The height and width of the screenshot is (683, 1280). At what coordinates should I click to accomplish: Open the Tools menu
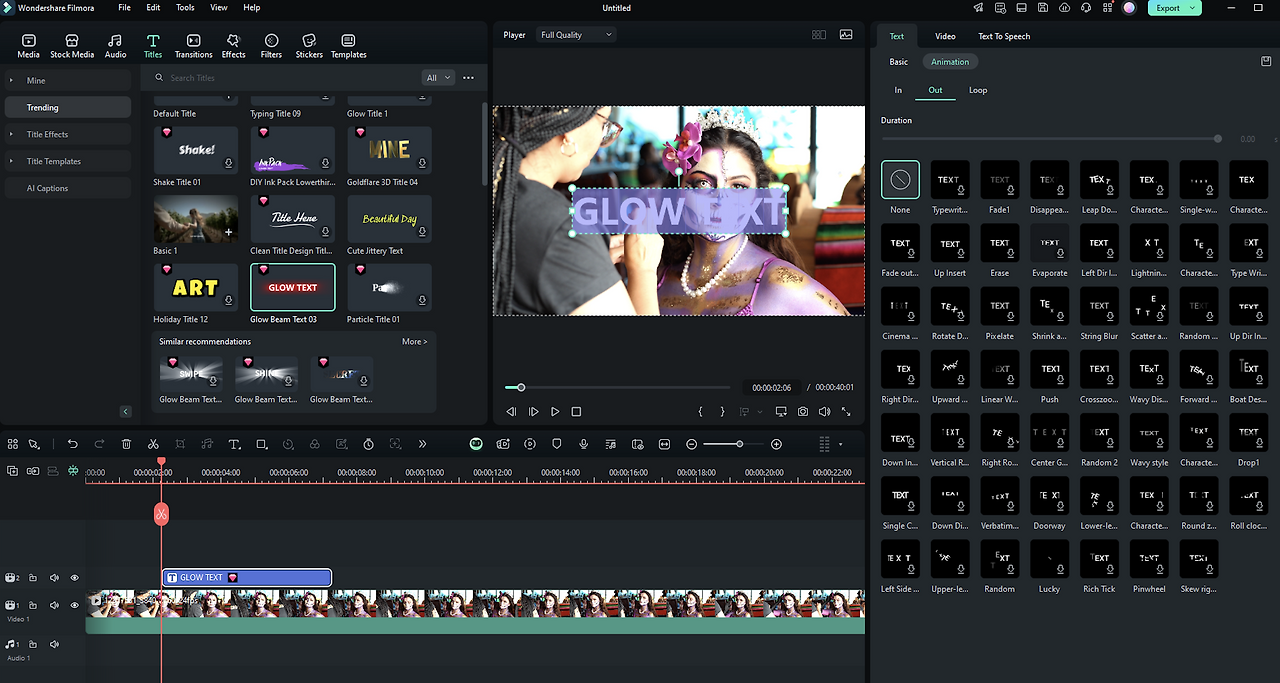tap(185, 7)
